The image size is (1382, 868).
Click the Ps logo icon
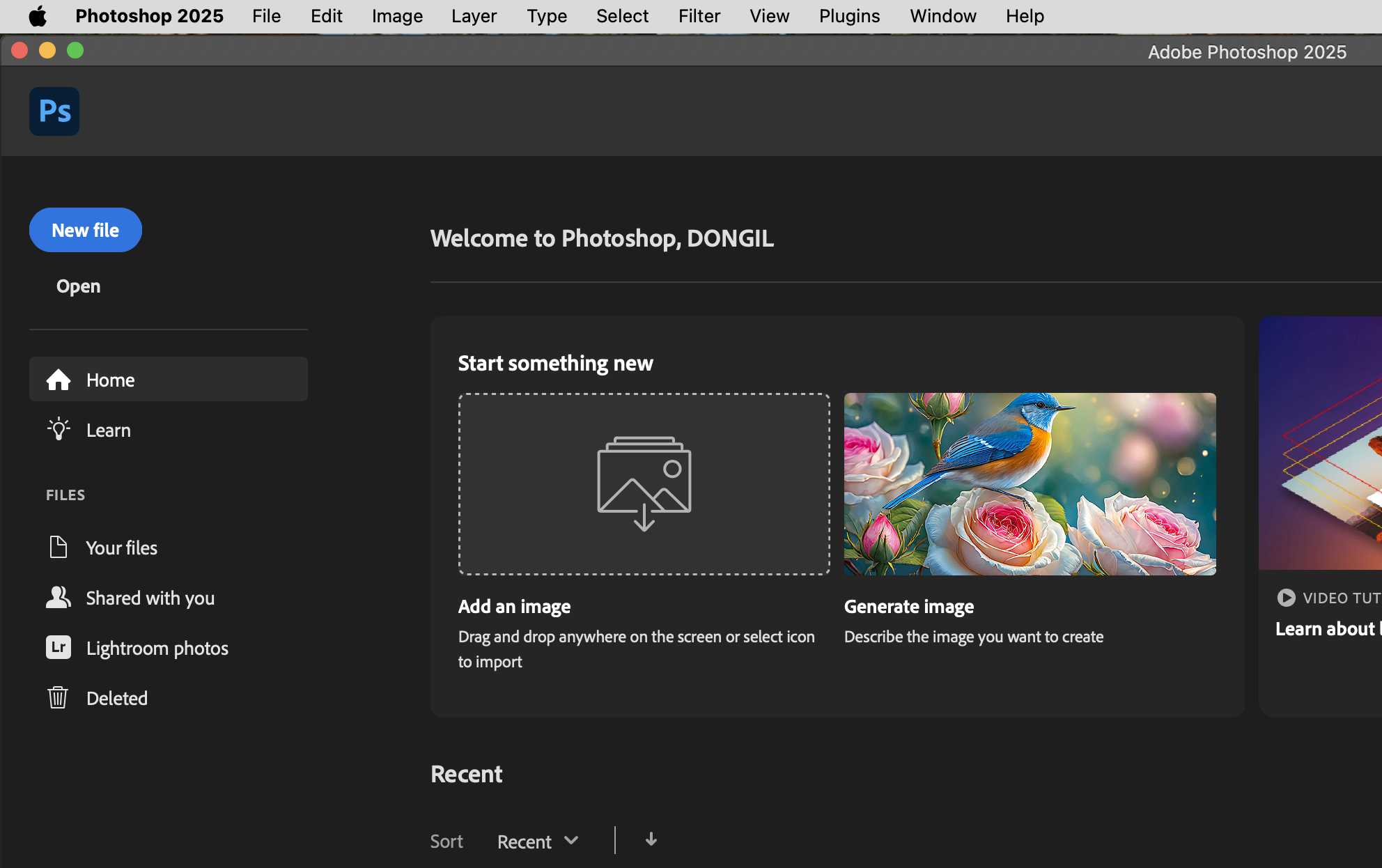54,111
